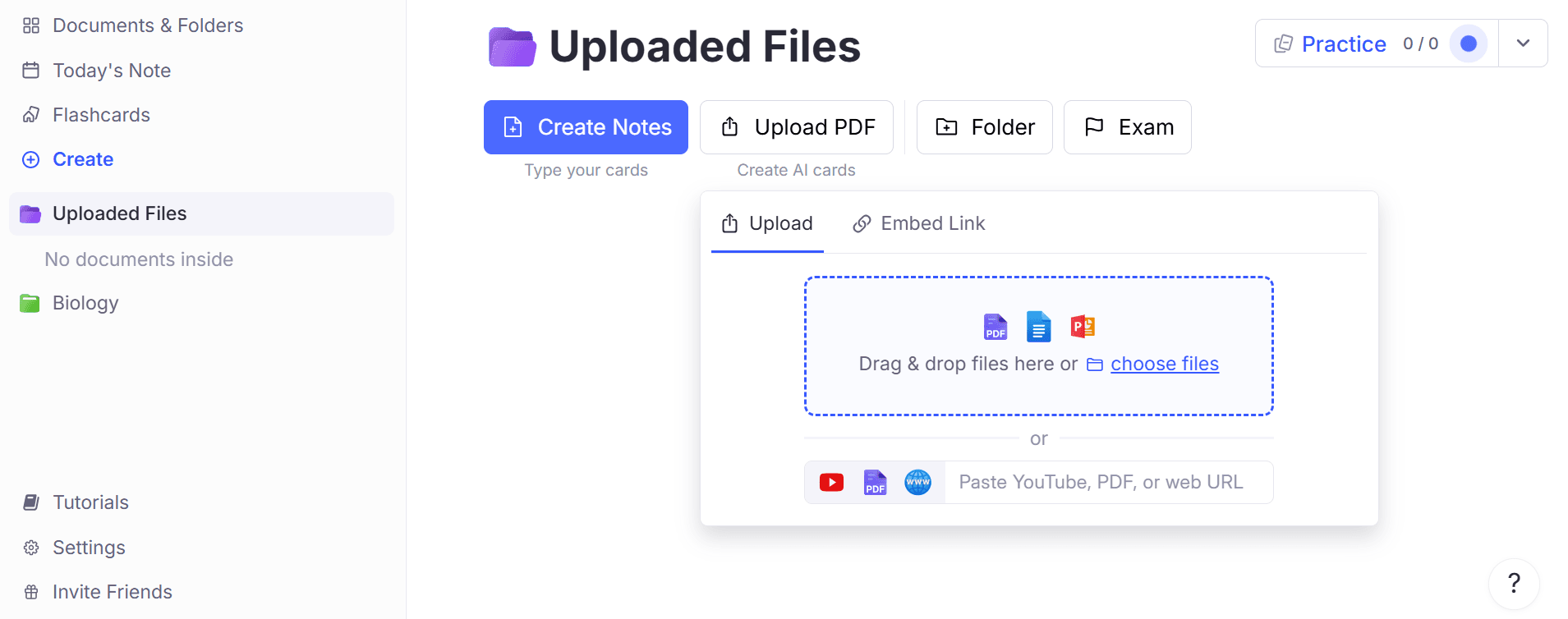Click the drag & drop files zone
This screenshot has height=619, width=1568.
[x=1039, y=346]
